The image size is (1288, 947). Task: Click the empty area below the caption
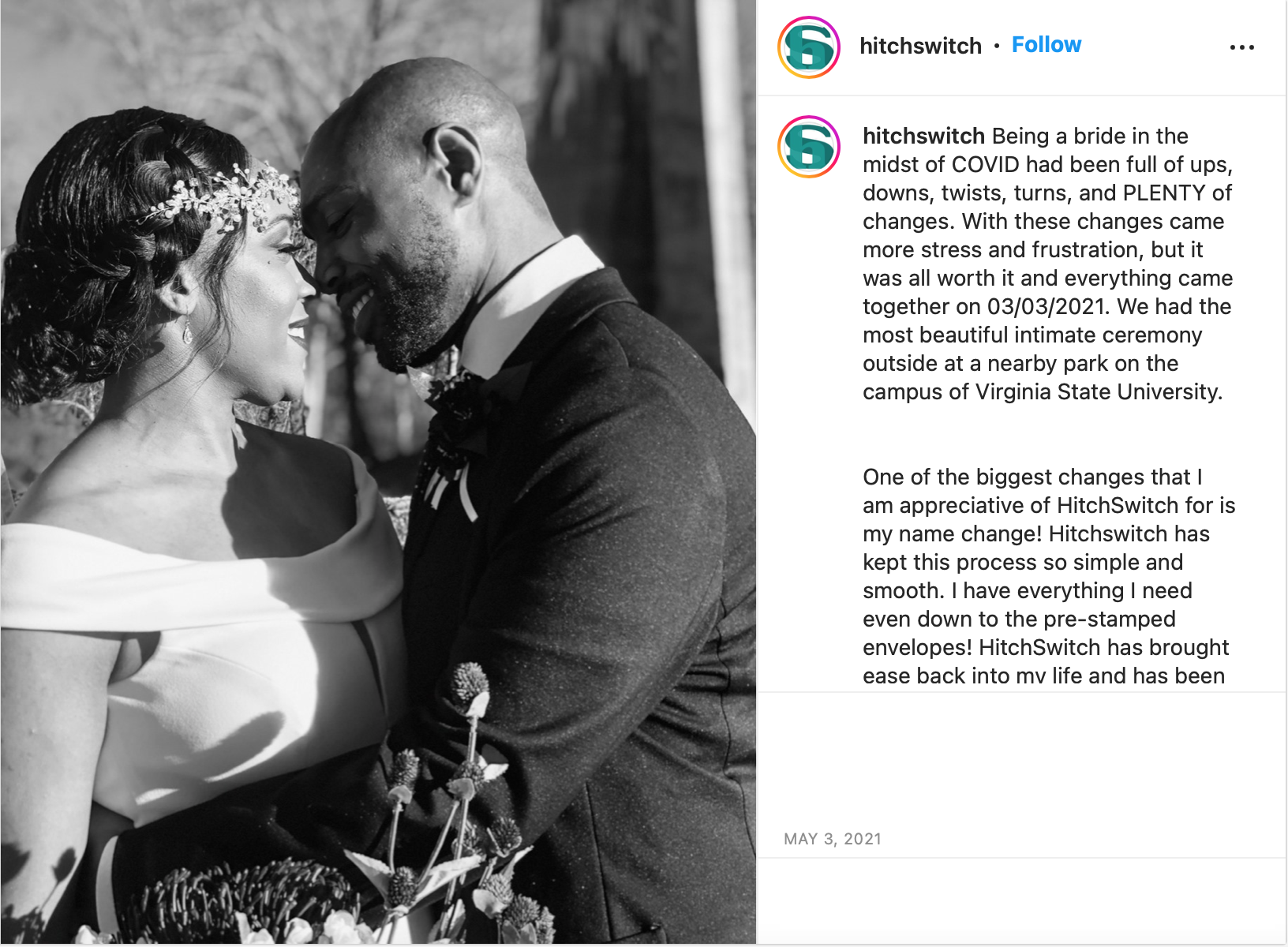(x=1022, y=758)
